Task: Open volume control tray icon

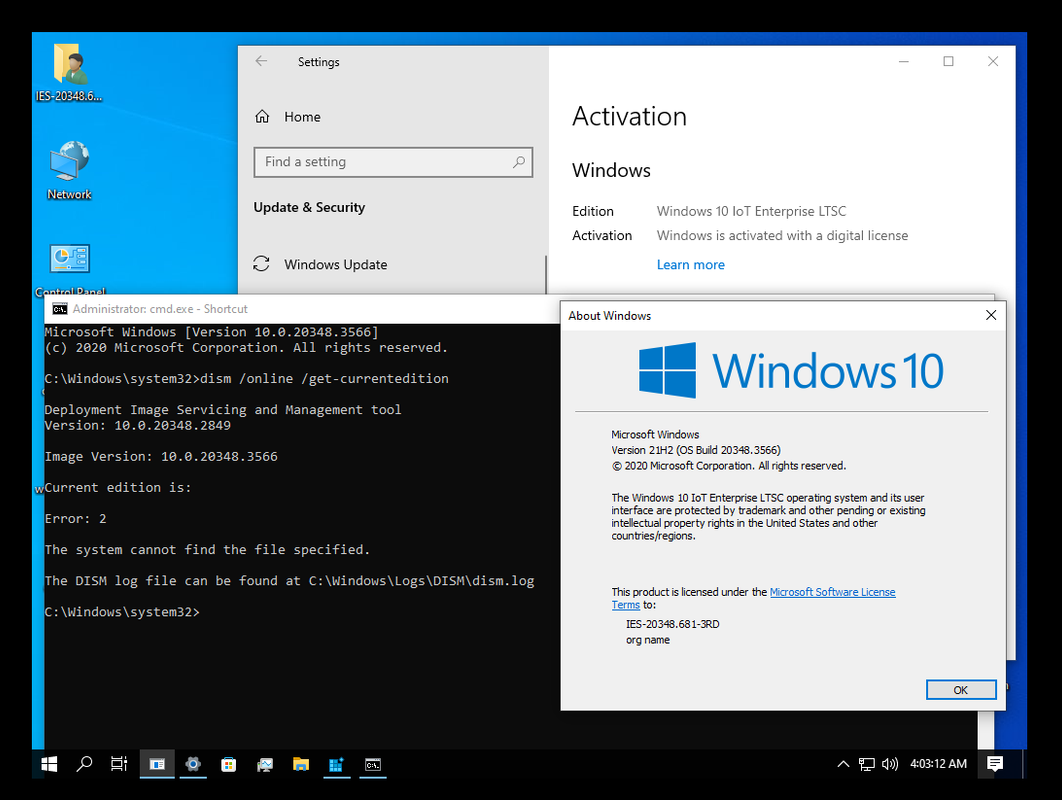Action: (890, 764)
